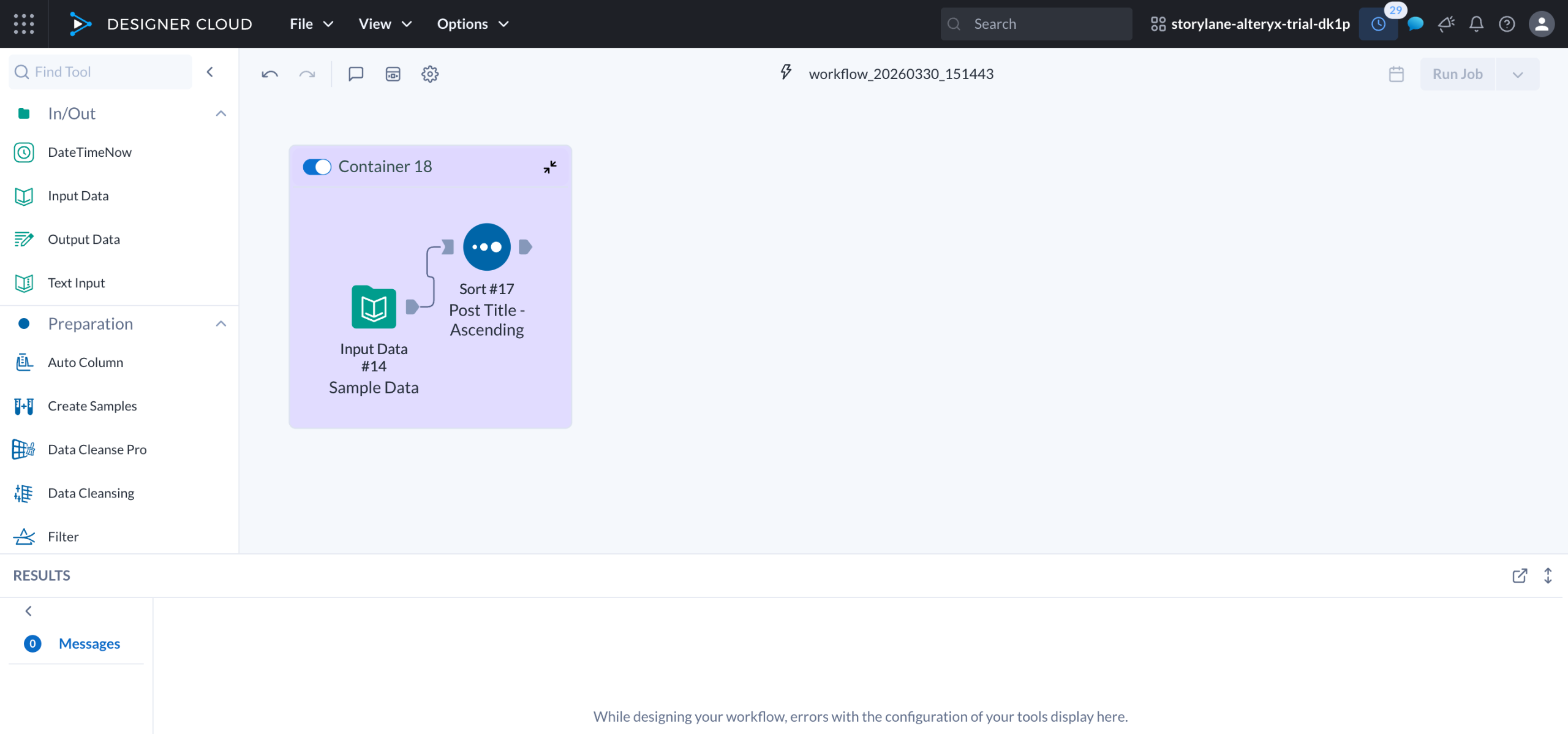This screenshot has width=1568, height=734.
Task: Open the Run Job dropdown arrow
Action: (1517, 74)
